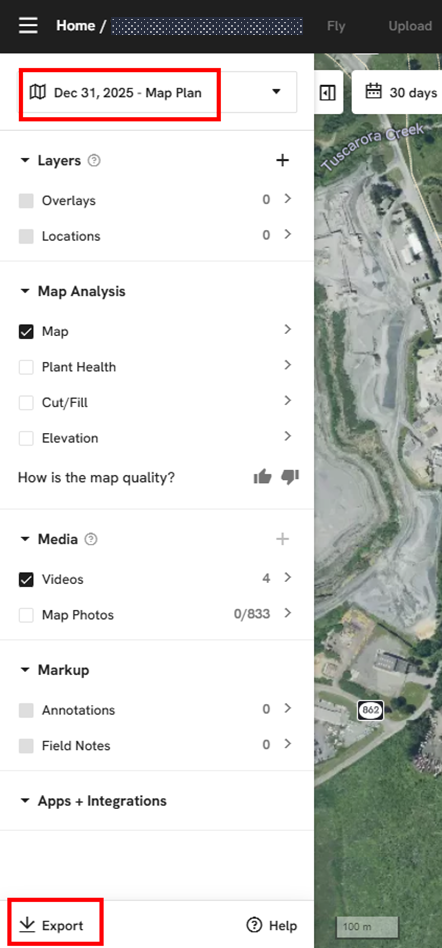Enable the Plant Health checkbox
This screenshot has width=442, height=948.
26,368
